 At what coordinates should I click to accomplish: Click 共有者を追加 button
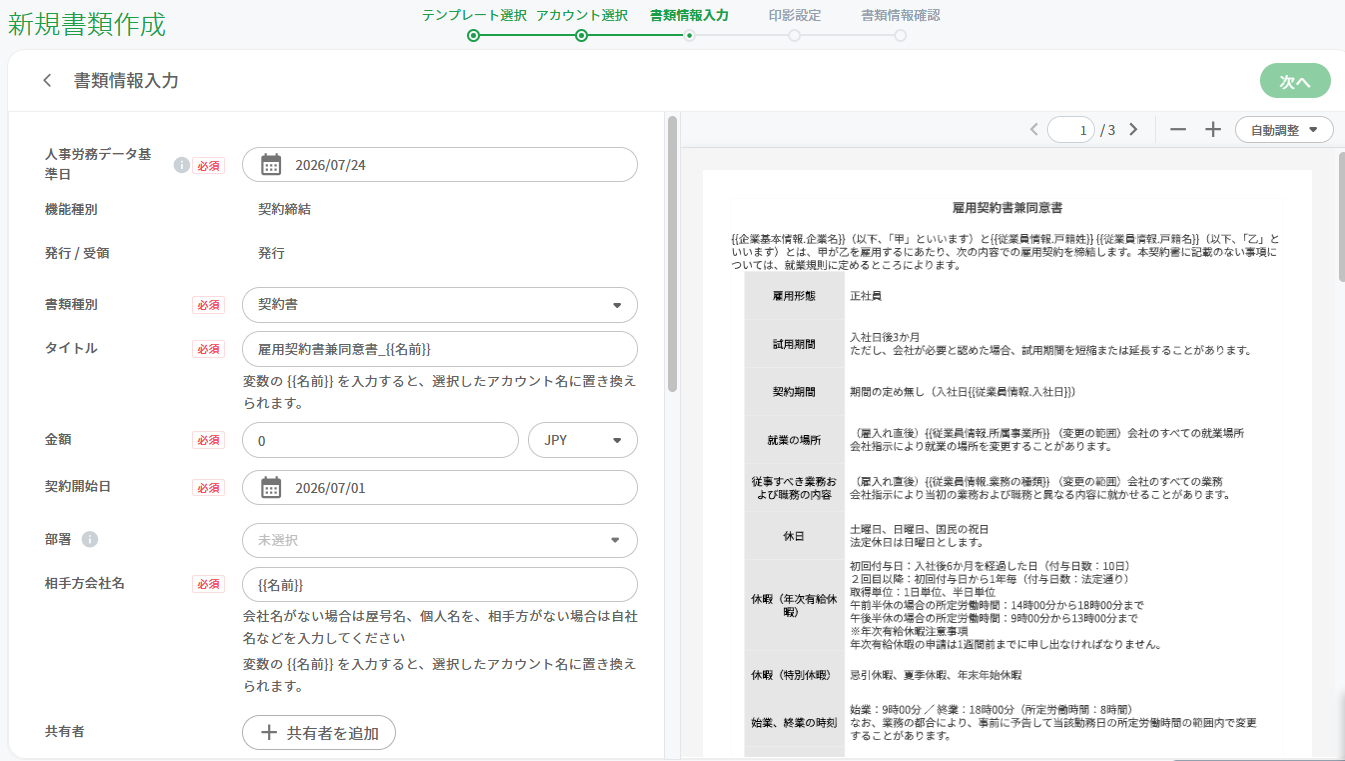(x=319, y=733)
